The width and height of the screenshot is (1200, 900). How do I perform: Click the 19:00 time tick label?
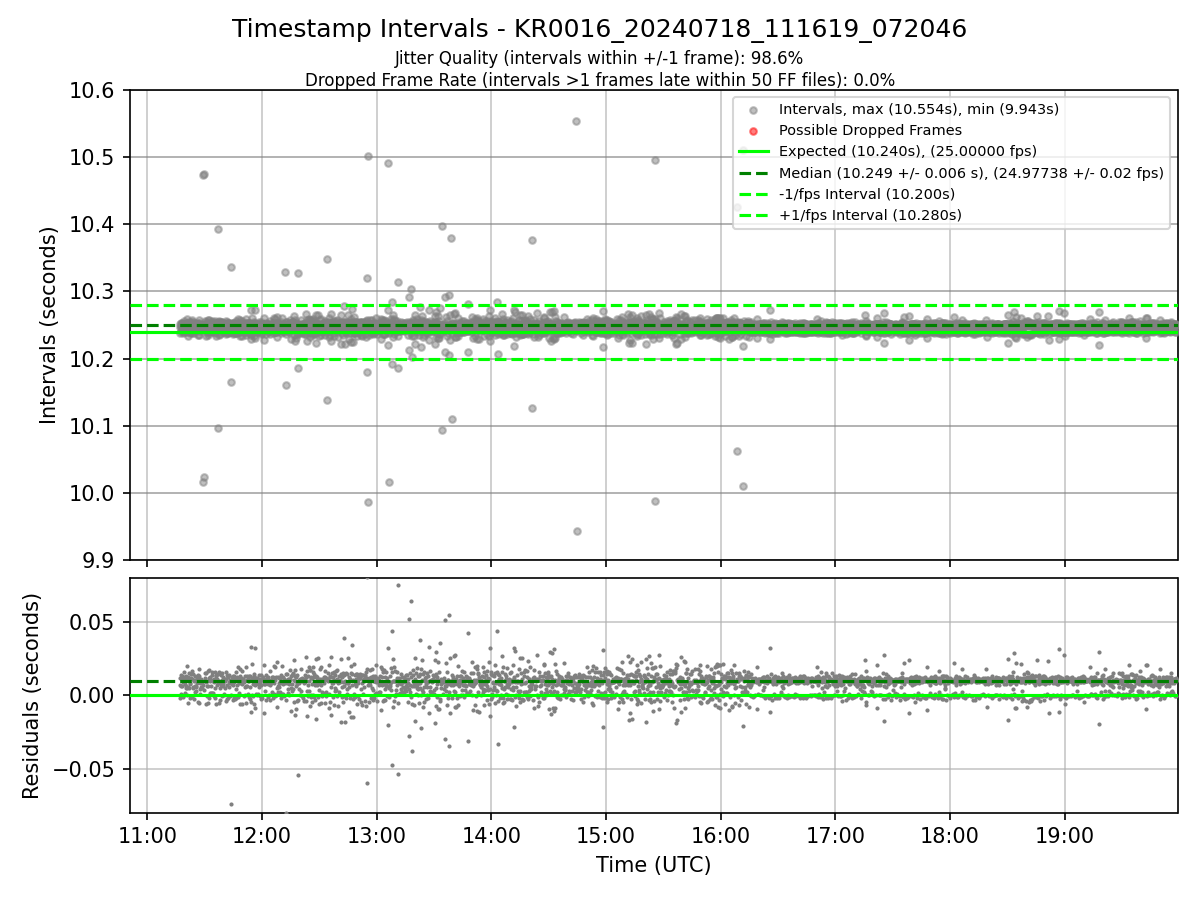[x=1064, y=833]
